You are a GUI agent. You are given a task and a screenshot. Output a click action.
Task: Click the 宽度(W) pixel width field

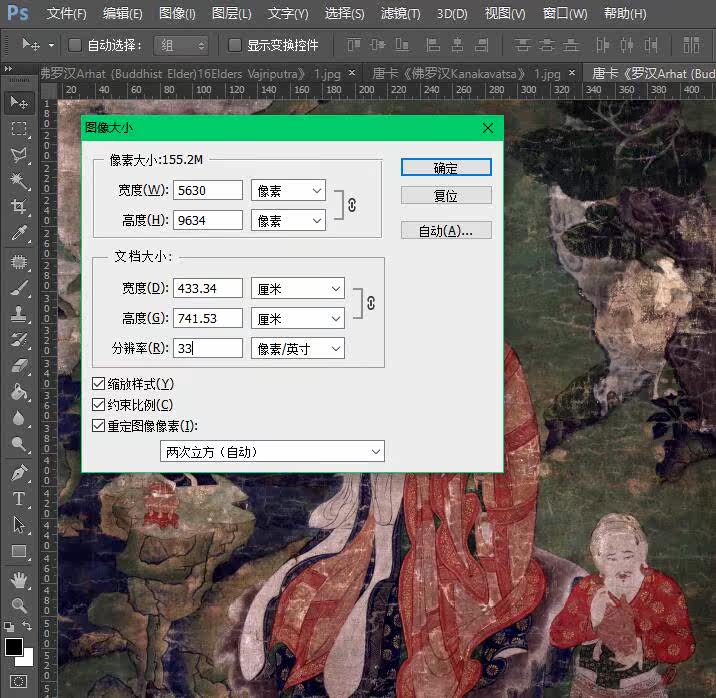point(208,190)
